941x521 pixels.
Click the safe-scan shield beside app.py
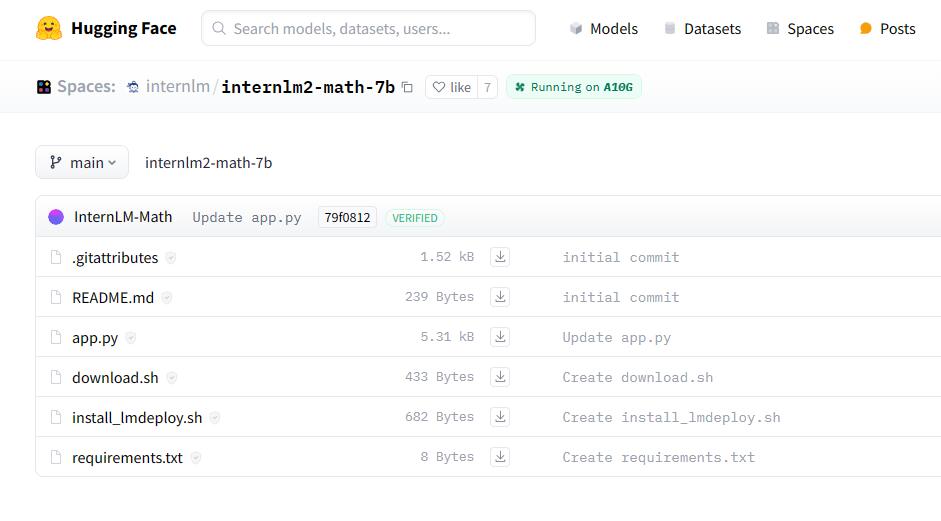(131, 338)
